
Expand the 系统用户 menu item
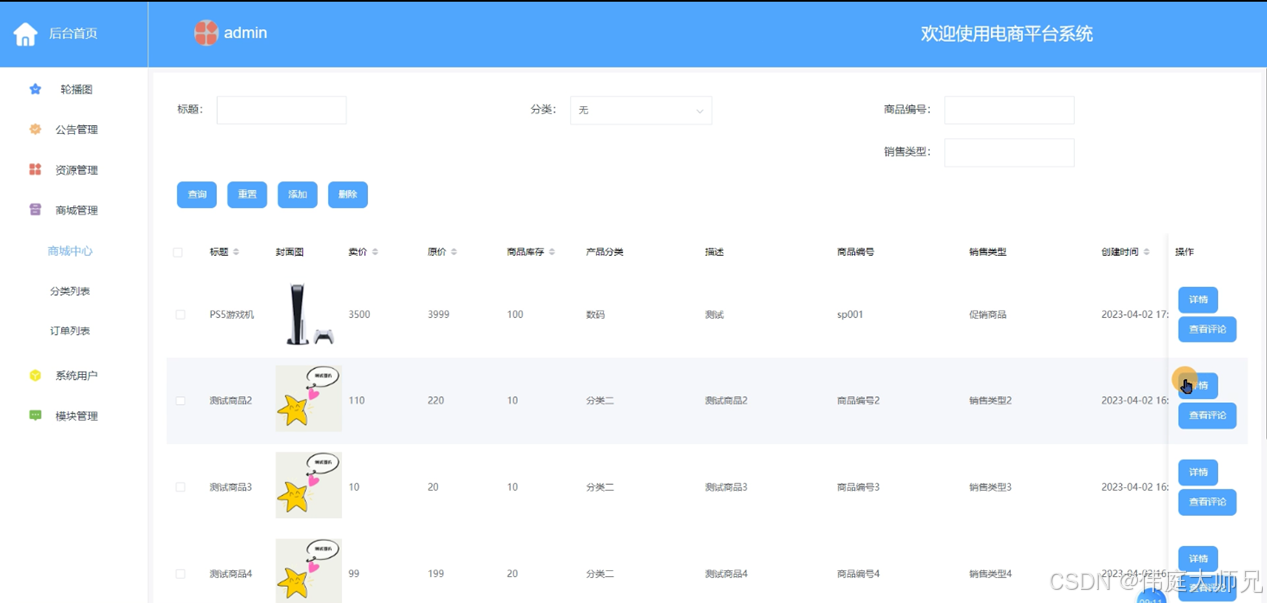point(74,375)
